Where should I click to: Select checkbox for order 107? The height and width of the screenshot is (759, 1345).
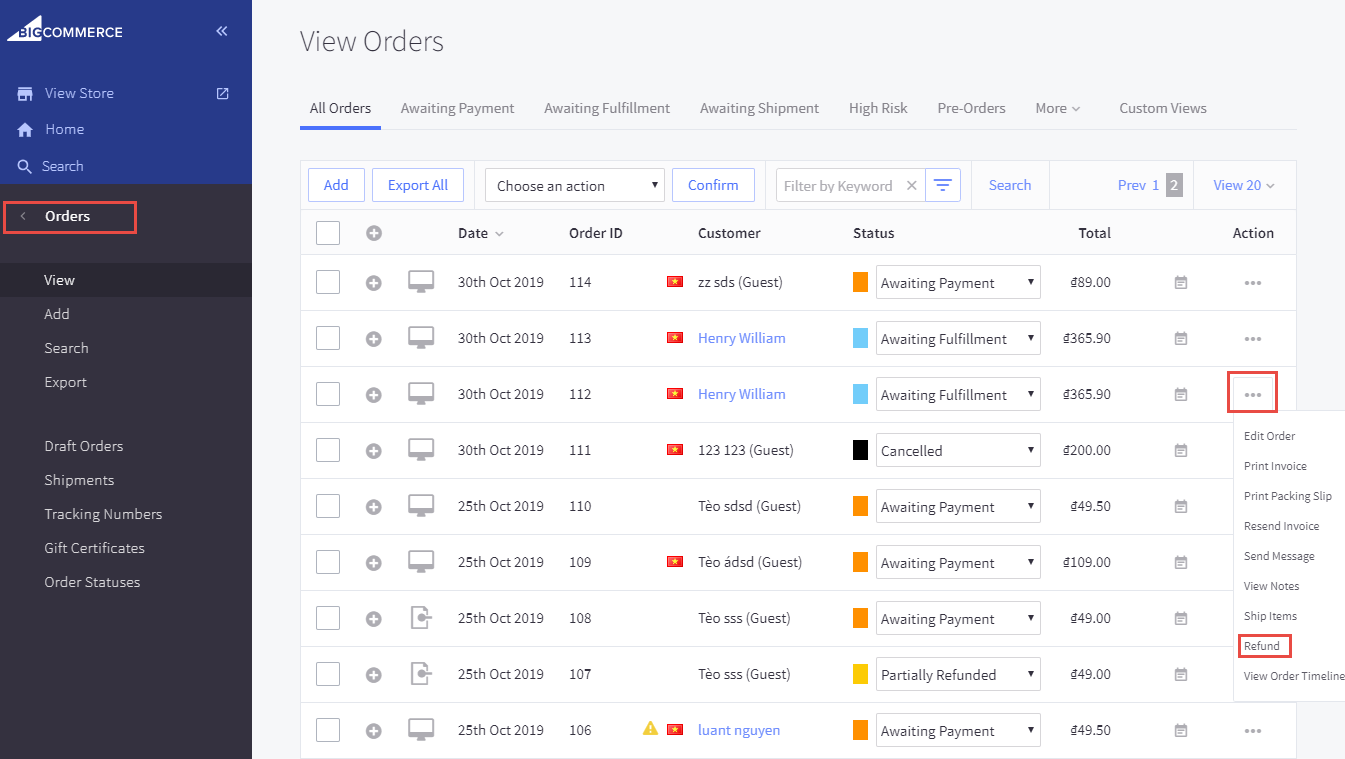click(x=328, y=674)
